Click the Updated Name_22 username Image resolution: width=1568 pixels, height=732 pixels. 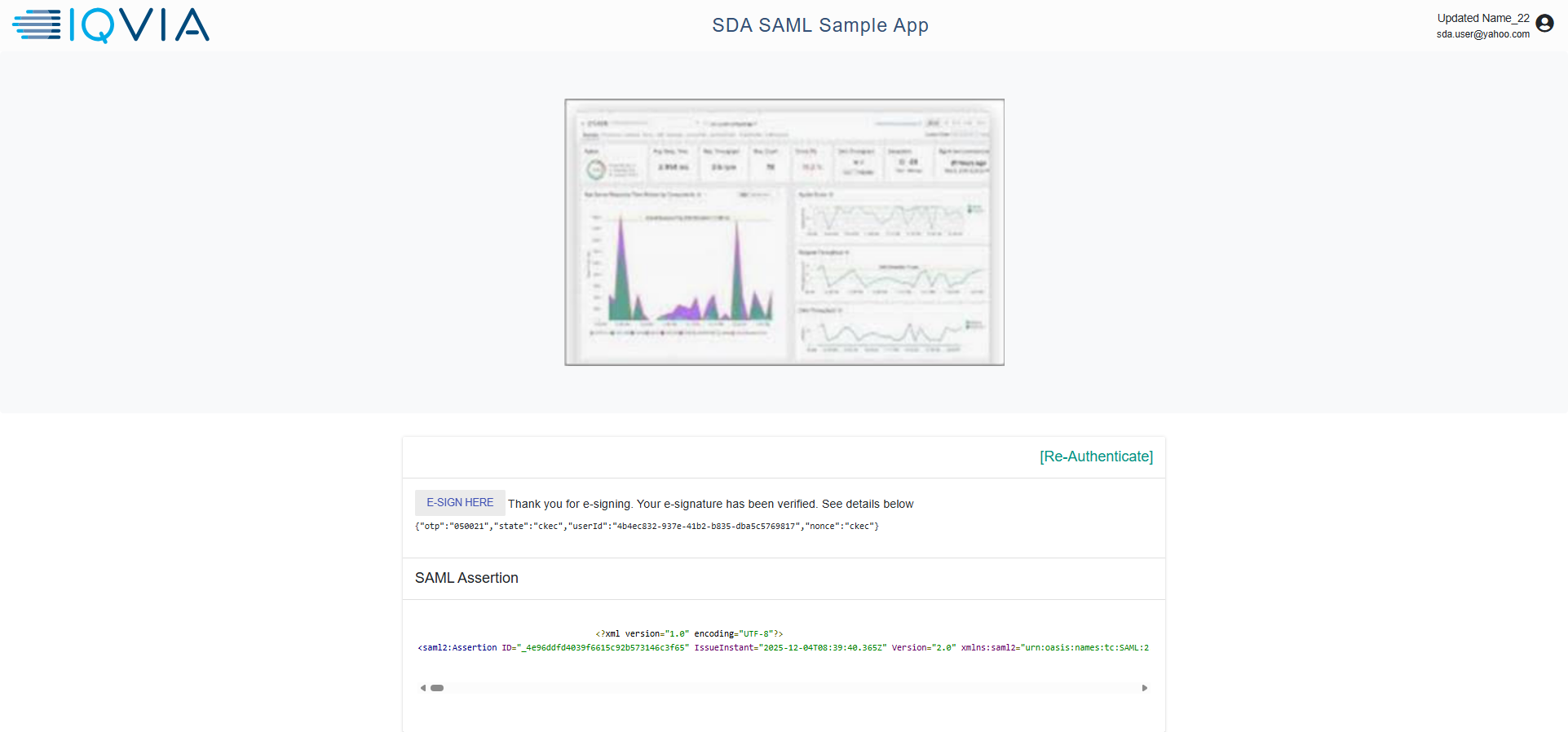(x=1483, y=18)
